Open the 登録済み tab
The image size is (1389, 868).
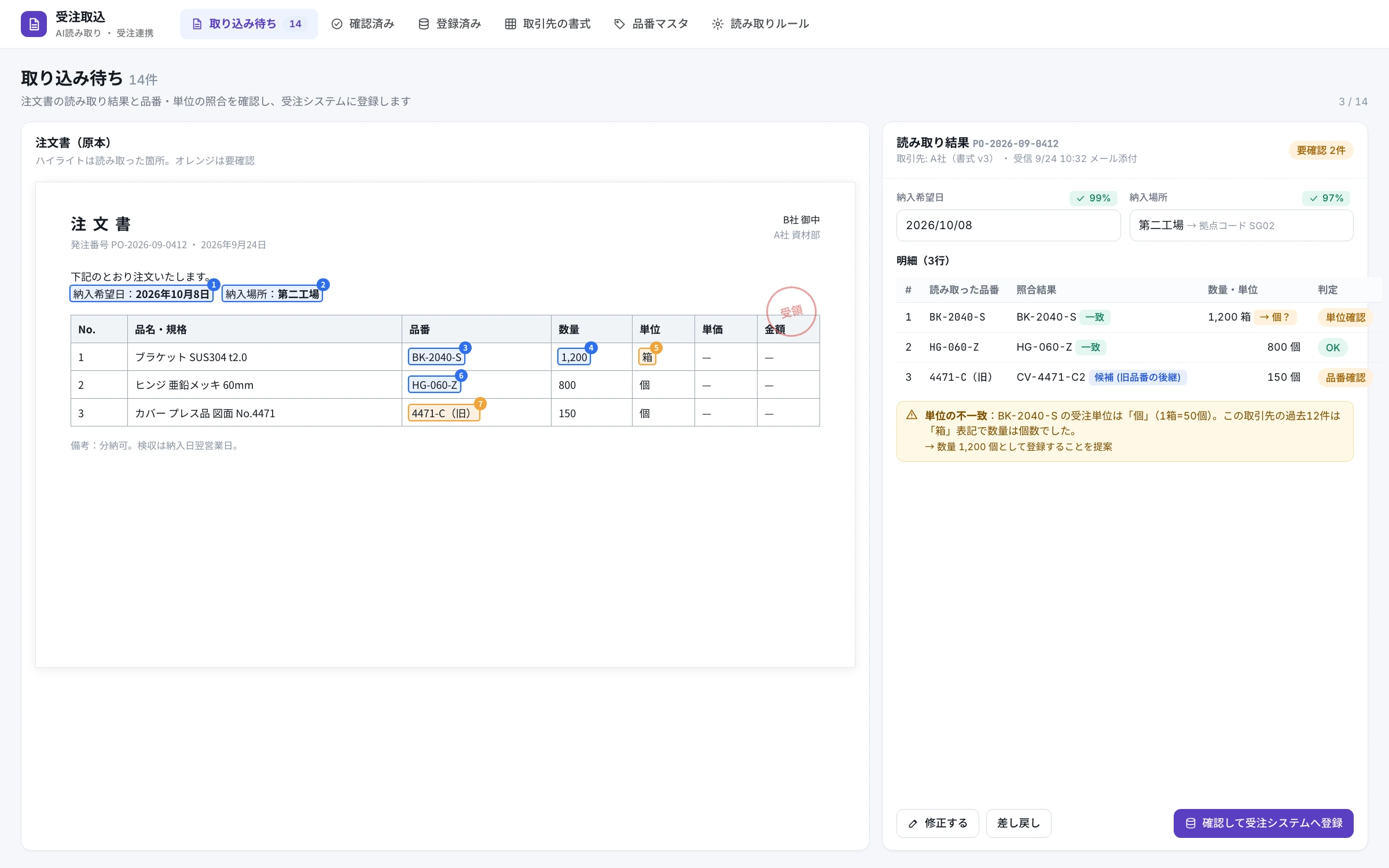click(450, 24)
